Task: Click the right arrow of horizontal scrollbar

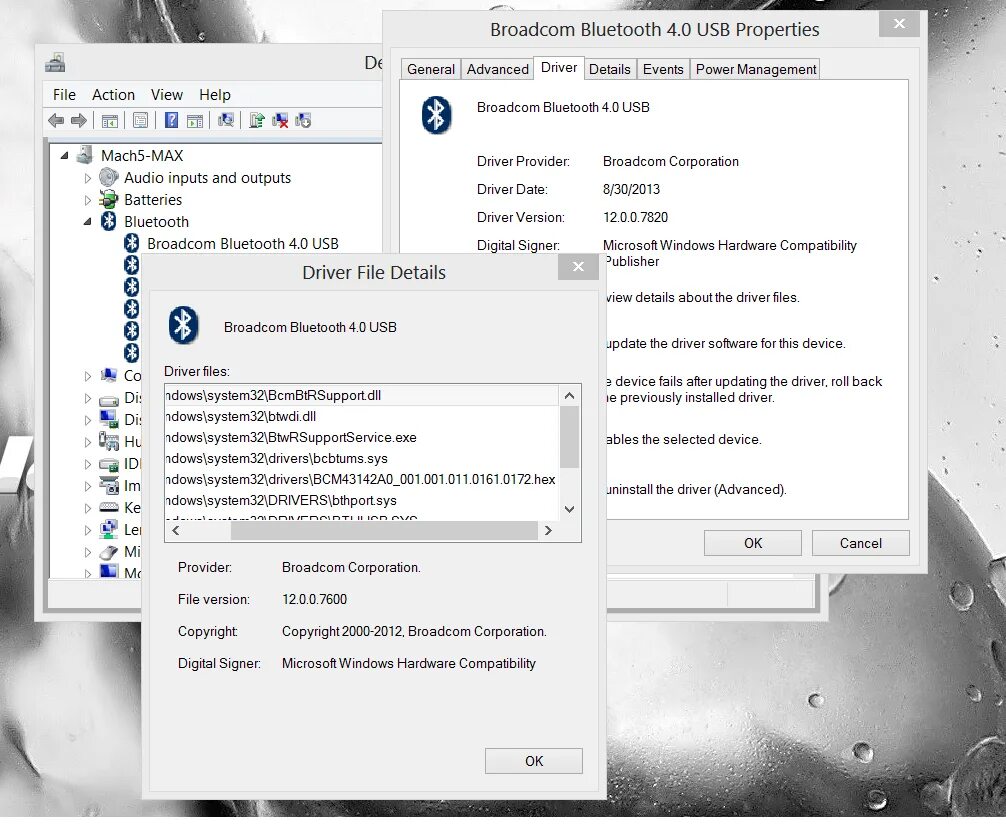Action: click(x=548, y=531)
